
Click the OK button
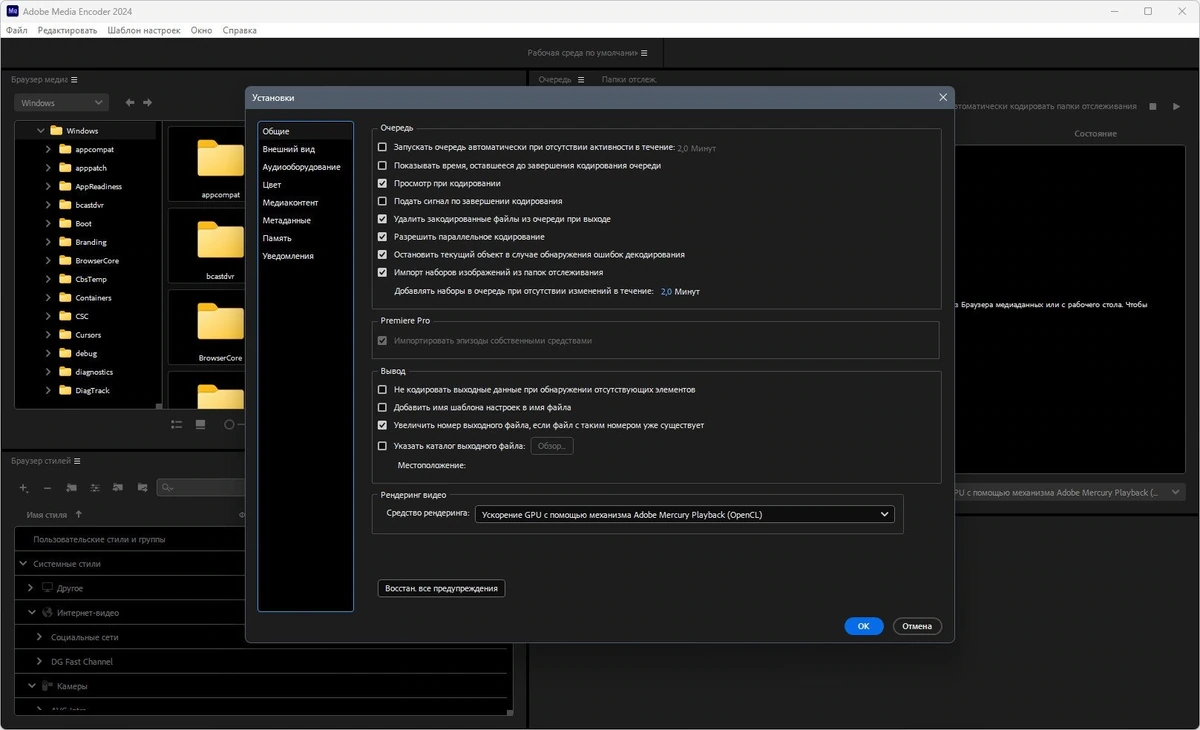click(863, 626)
